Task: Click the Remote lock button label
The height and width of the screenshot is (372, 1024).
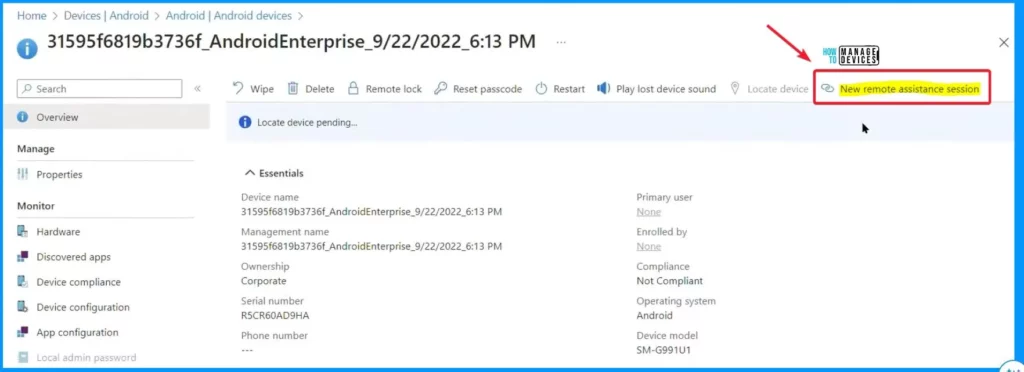Action: [393, 89]
